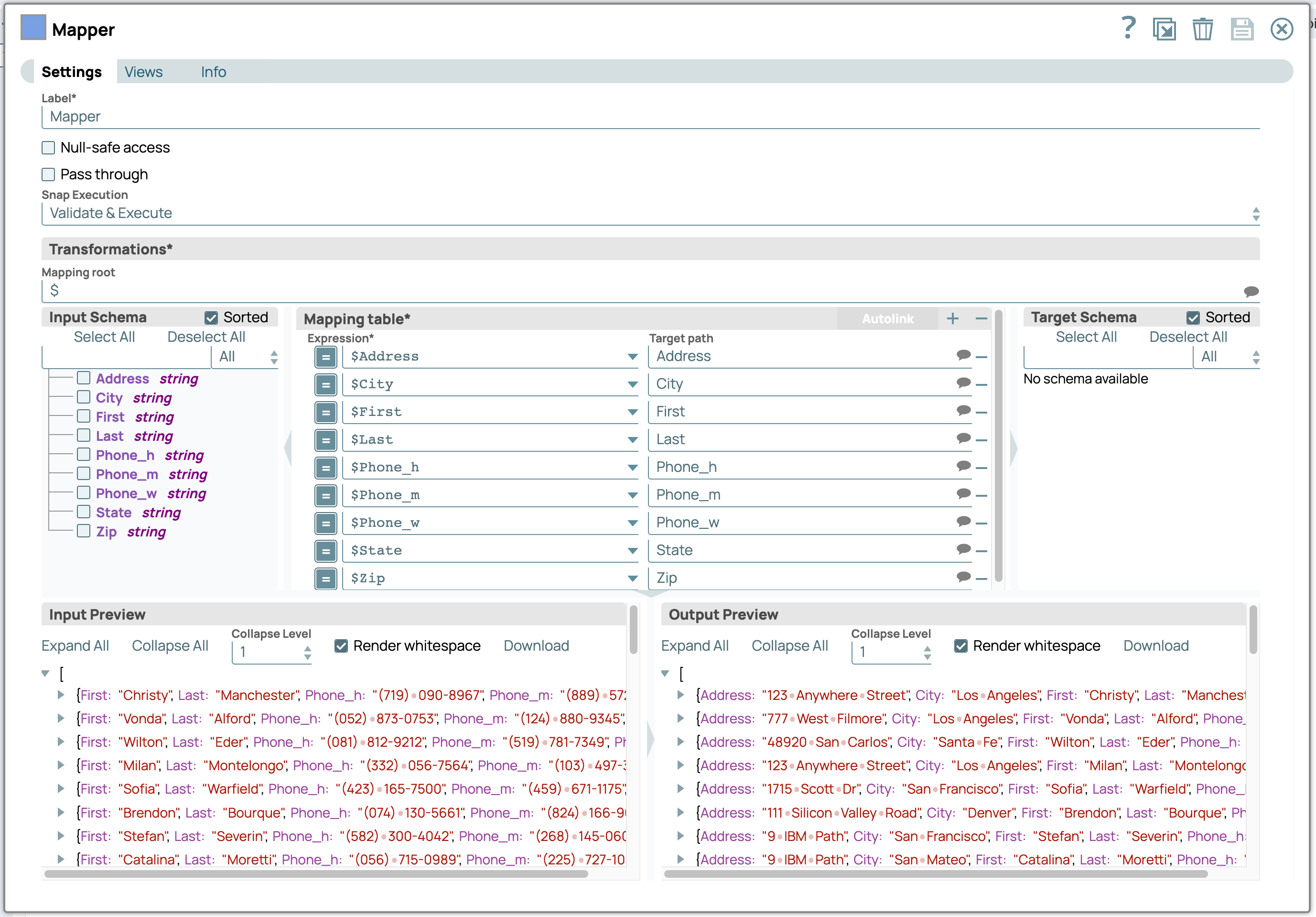Viewport: 1316px width, 917px height.
Task: Add a mapping row with plus icon
Action: click(952, 319)
